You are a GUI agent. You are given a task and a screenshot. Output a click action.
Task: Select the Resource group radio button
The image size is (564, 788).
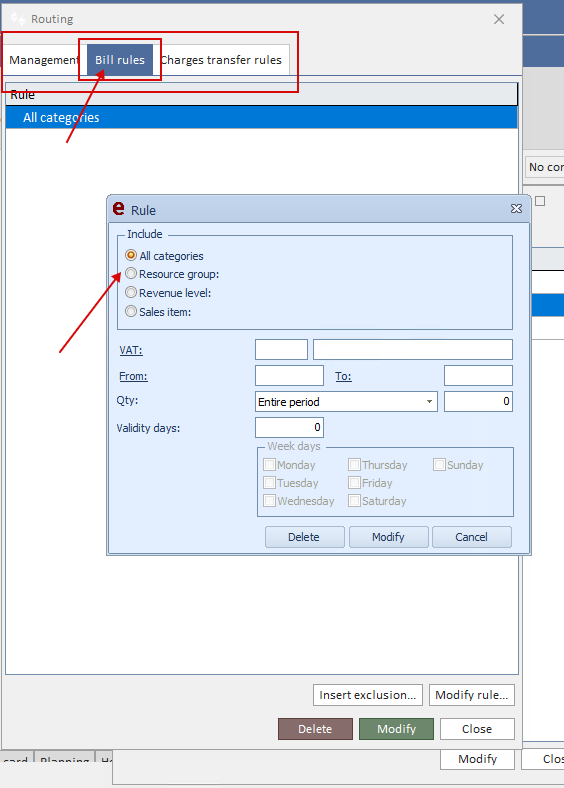point(131,273)
